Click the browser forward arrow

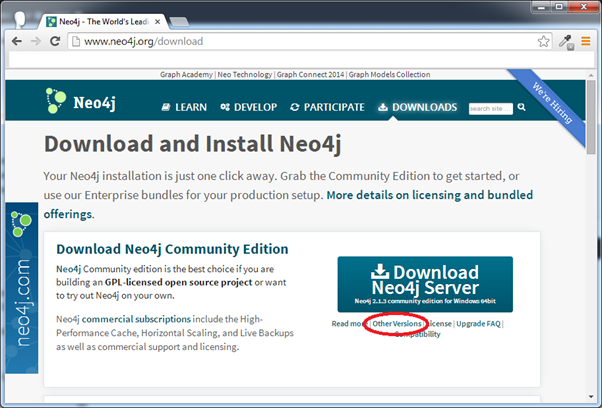pyautogui.click(x=36, y=41)
